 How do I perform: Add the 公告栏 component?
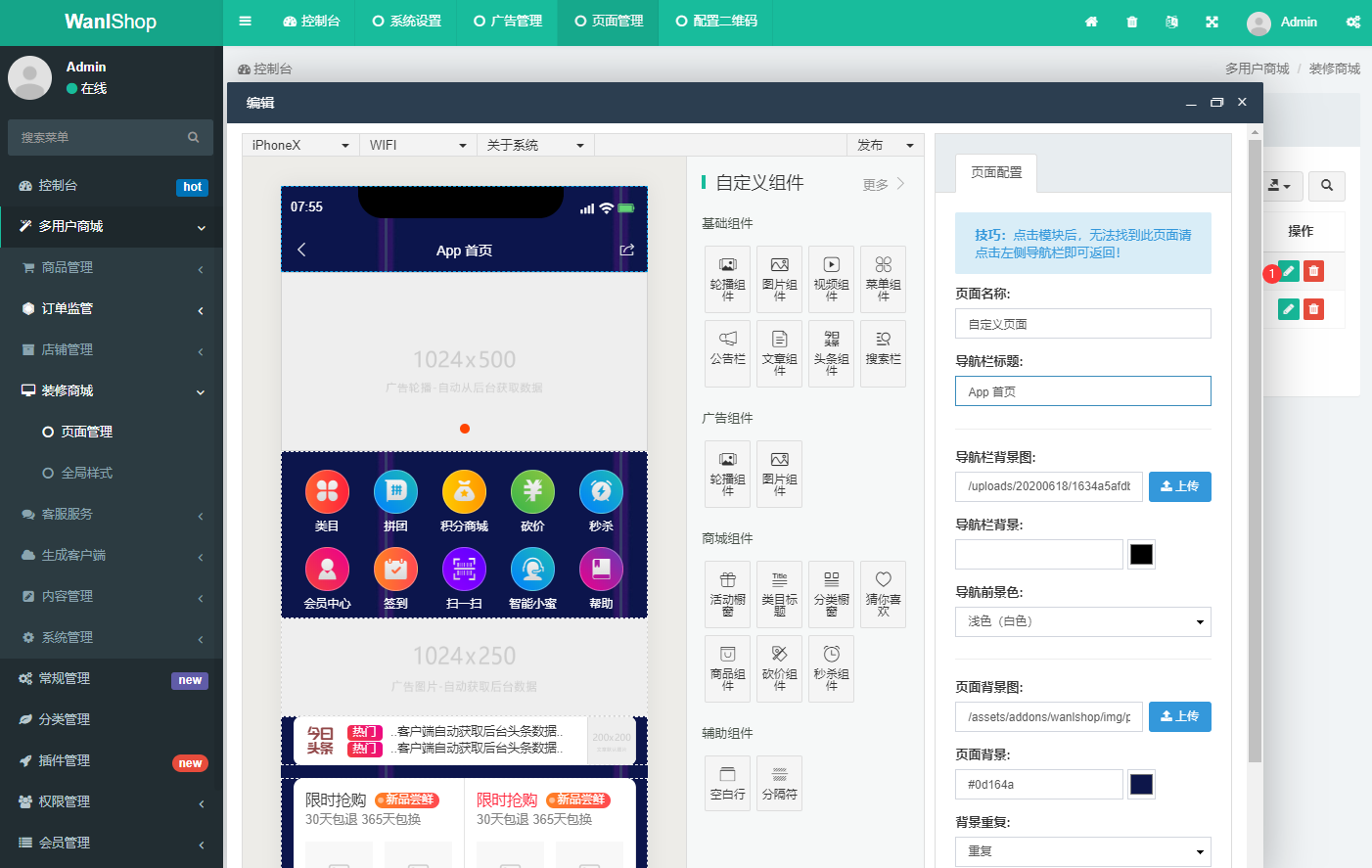click(x=727, y=353)
